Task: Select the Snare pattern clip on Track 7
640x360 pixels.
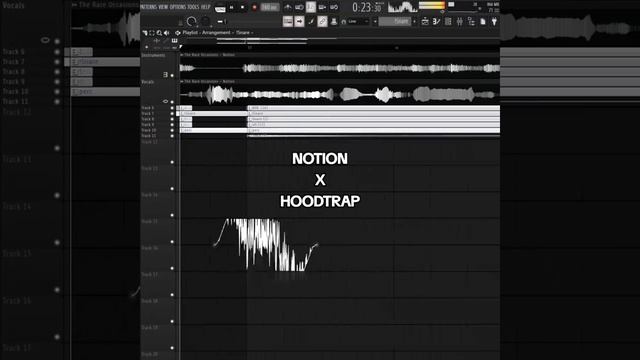Action: pyautogui.click(x=213, y=113)
